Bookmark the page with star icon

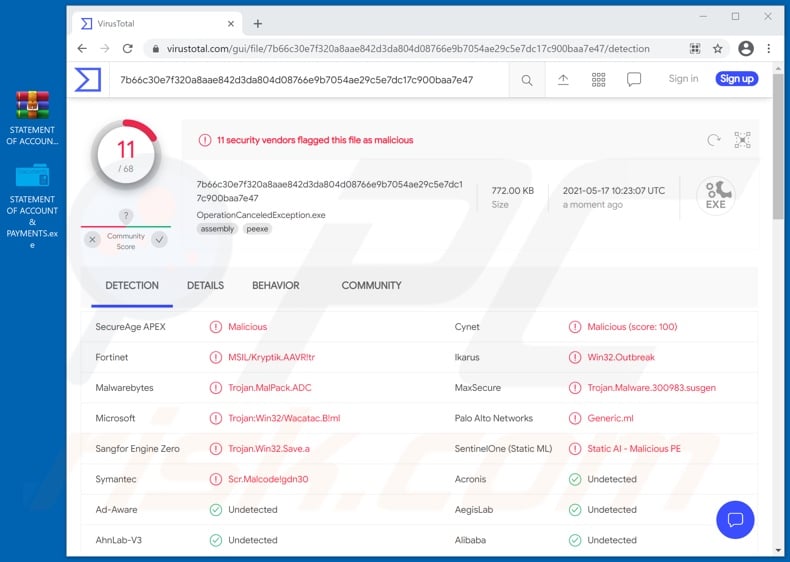(x=717, y=48)
